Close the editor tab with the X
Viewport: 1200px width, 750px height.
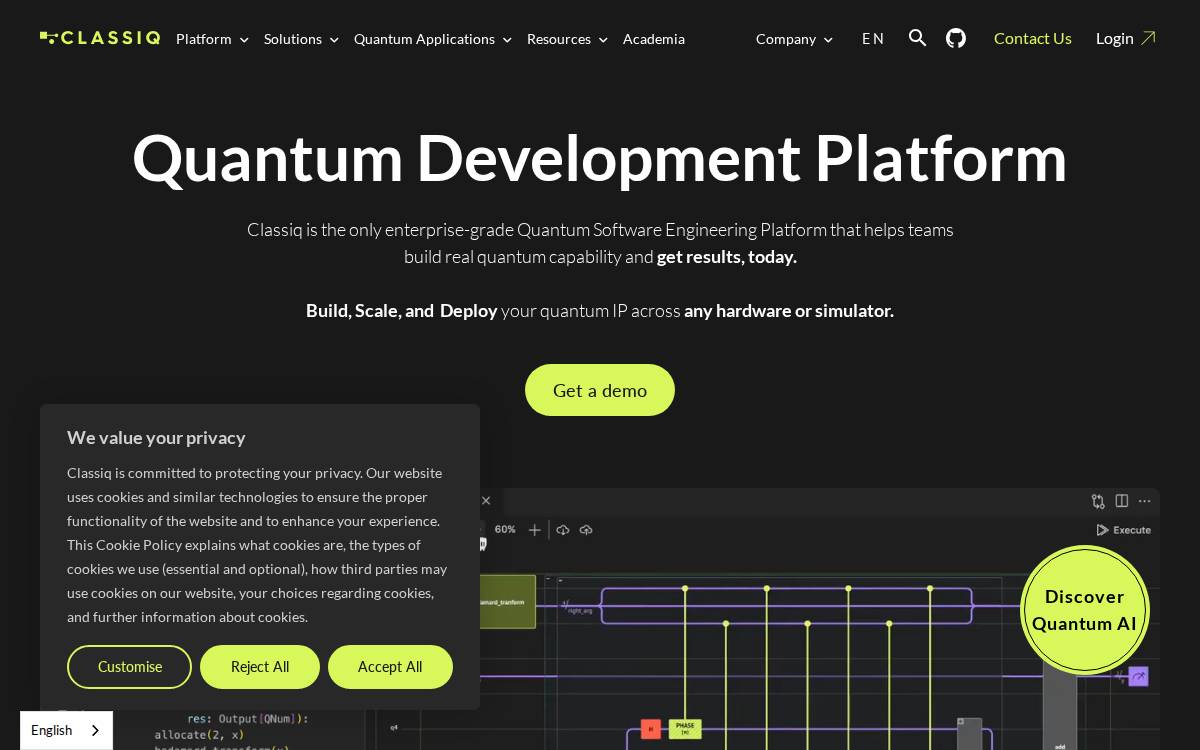(x=486, y=501)
